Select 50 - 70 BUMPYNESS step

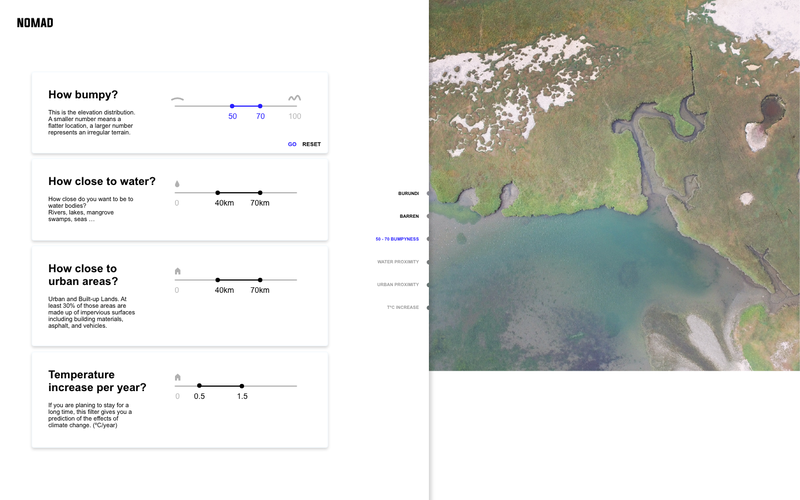click(397, 239)
